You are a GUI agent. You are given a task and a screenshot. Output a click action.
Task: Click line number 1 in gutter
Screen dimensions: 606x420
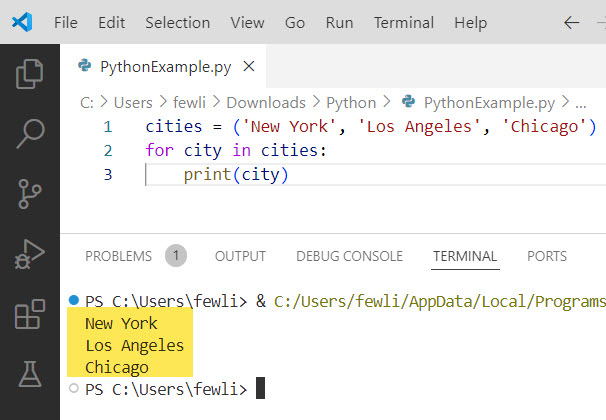[108, 127]
